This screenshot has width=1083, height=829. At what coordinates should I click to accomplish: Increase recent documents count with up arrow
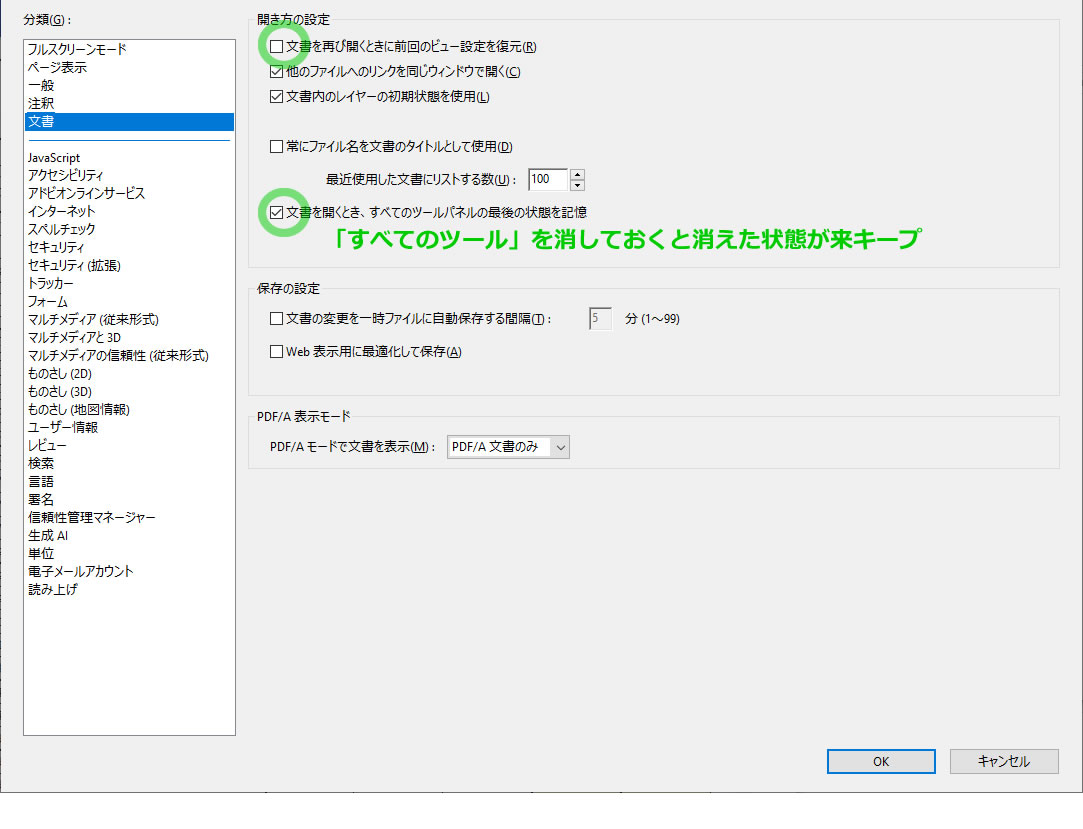click(x=577, y=175)
